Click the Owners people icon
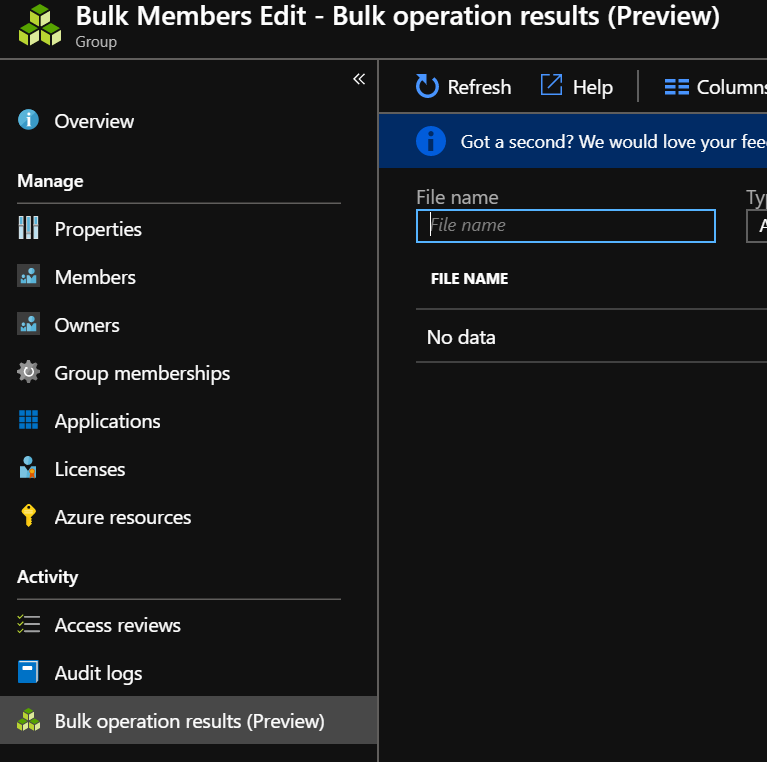This screenshot has height=762, width=767. click(x=28, y=325)
